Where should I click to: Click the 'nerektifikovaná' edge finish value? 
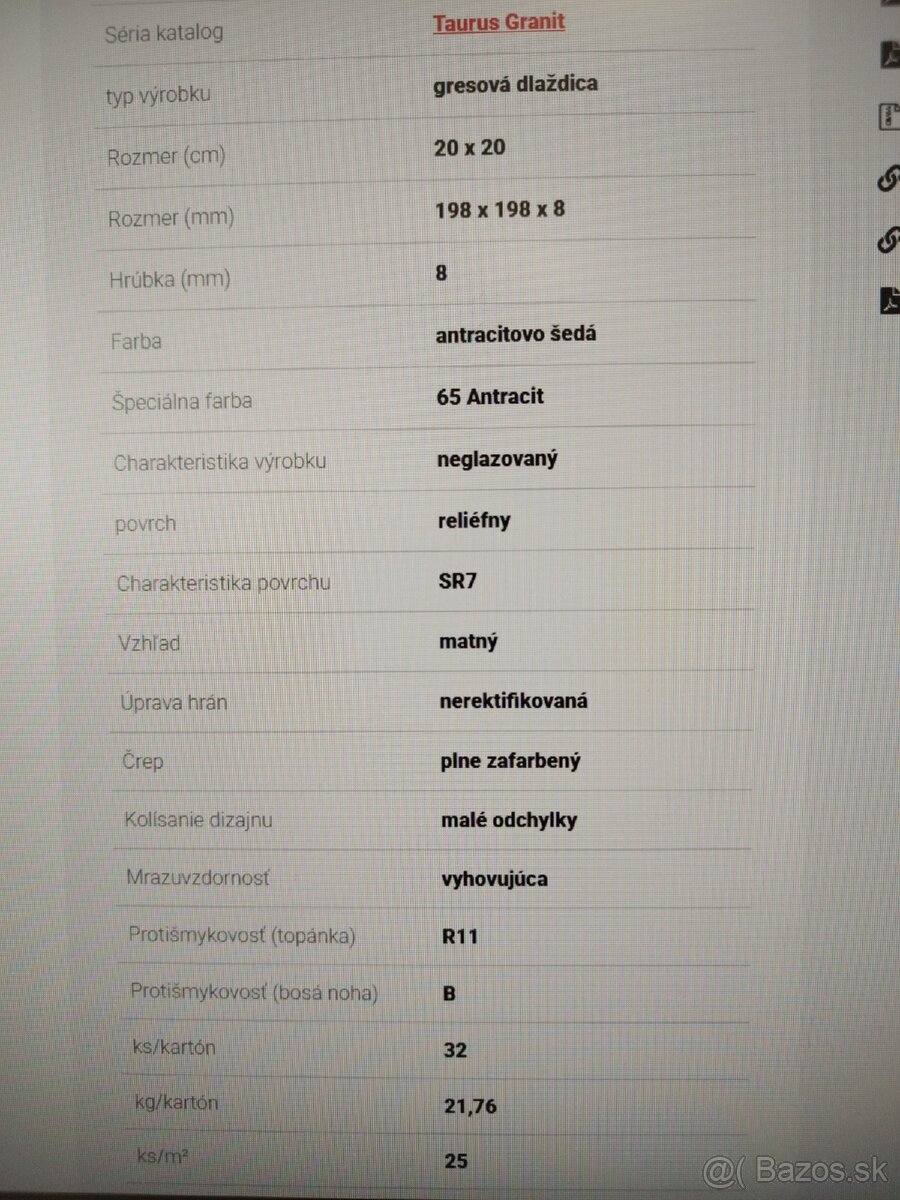click(513, 701)
